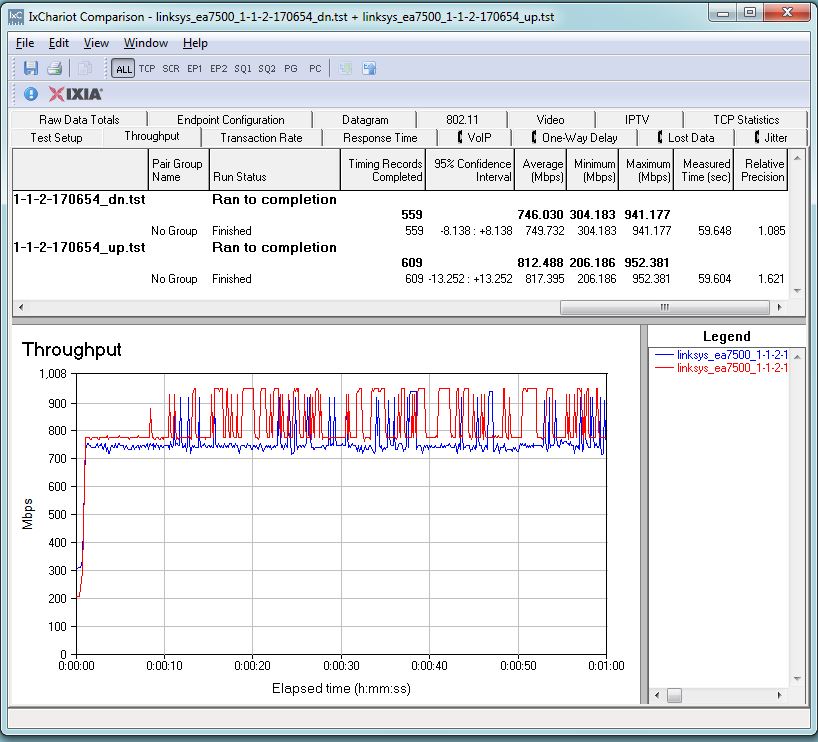Toggle the PG filter button
The width and height of the screenshot is (818, 742).
(x=291, y=68)
